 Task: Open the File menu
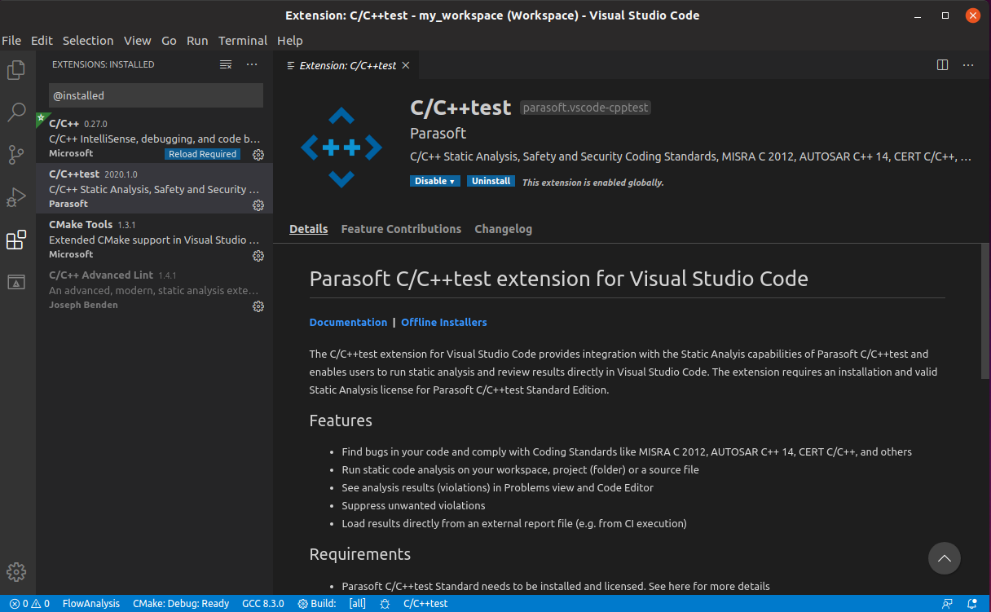11,40
